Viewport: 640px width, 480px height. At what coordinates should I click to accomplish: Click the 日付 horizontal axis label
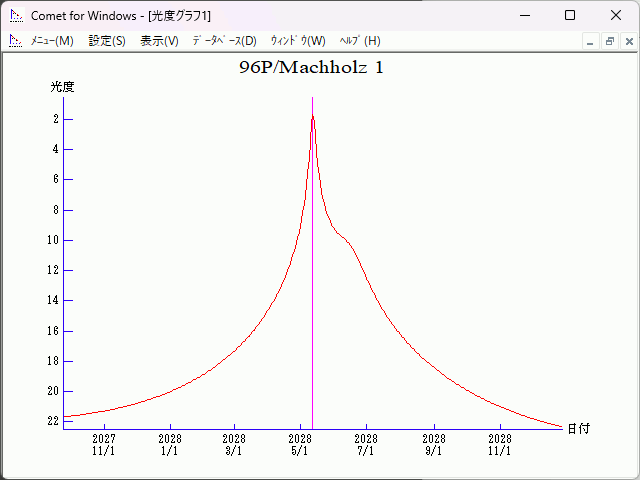(578, 428)
